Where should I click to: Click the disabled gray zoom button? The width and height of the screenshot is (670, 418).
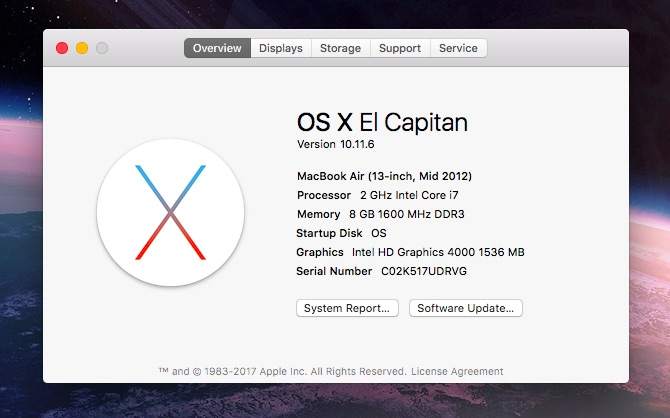tap(102, 48)
